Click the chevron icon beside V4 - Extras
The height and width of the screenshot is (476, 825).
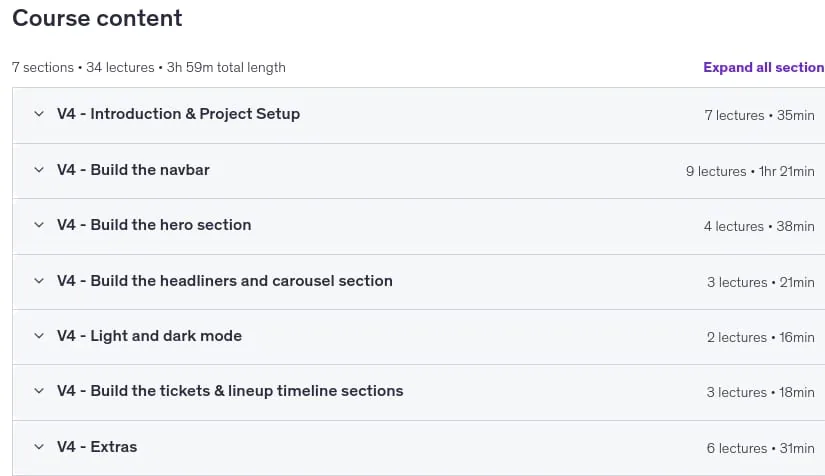(39, 447)
